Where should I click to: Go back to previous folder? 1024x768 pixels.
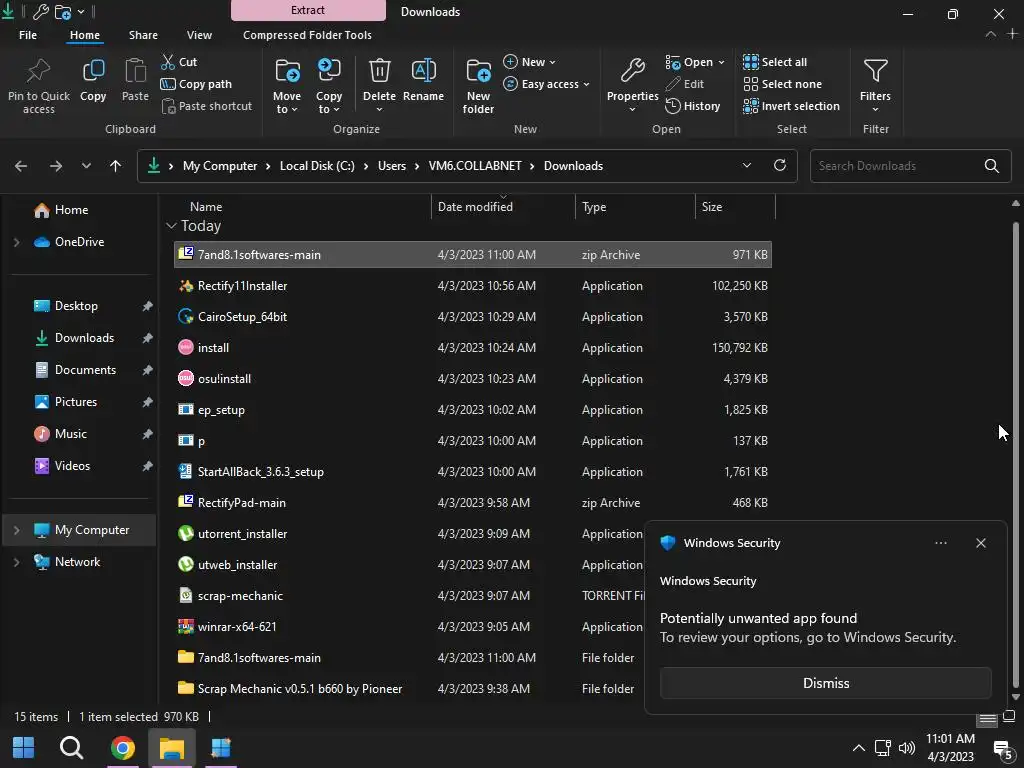21,166
